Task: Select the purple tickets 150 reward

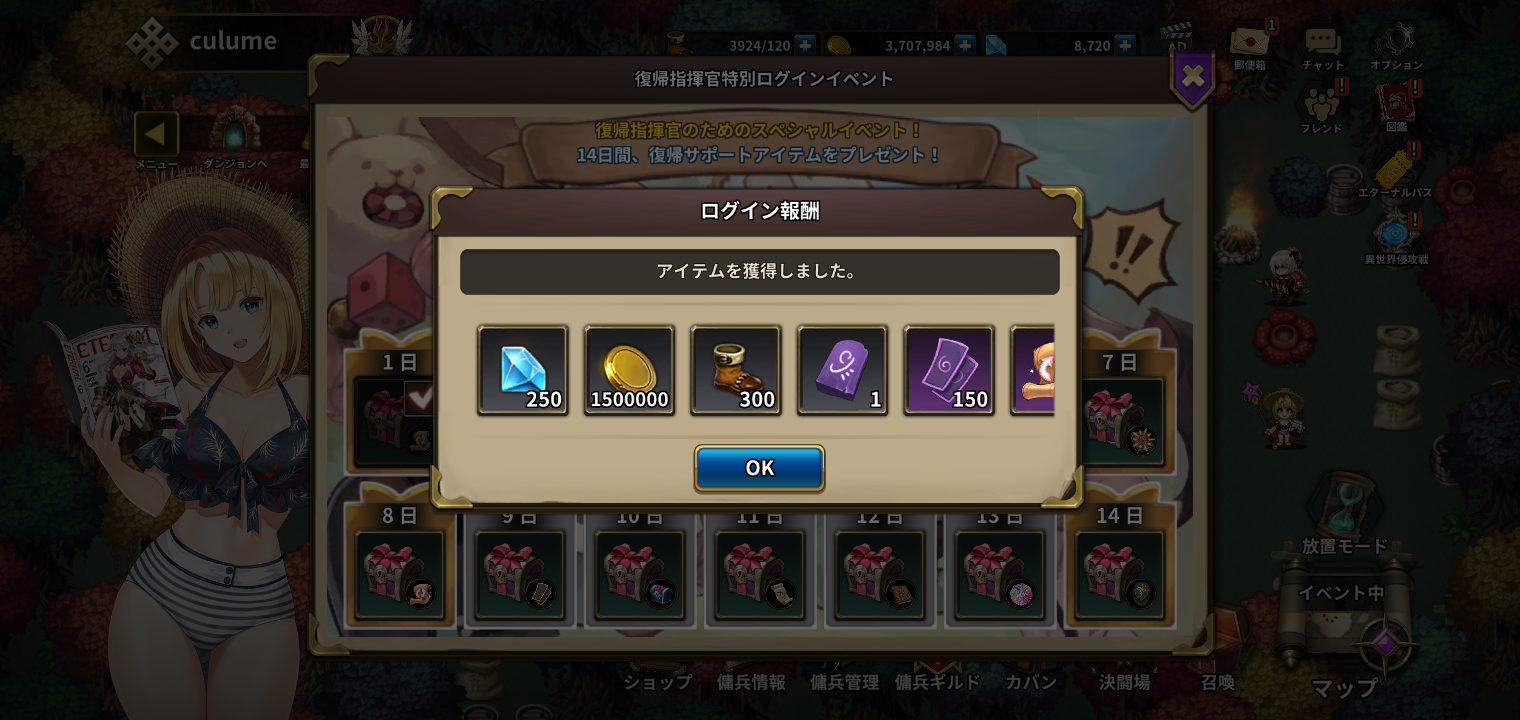Action: 949,370
